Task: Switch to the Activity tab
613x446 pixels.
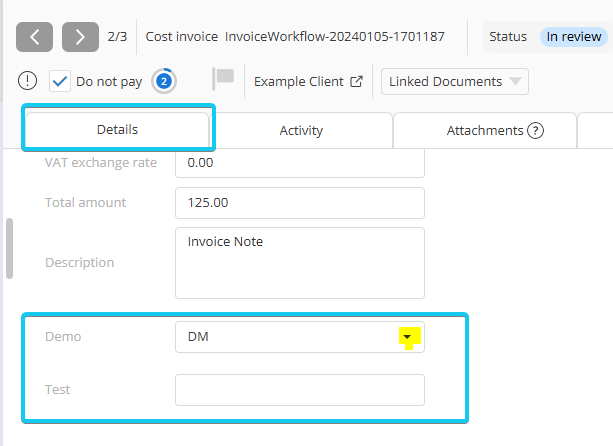Action: (301, 130)
